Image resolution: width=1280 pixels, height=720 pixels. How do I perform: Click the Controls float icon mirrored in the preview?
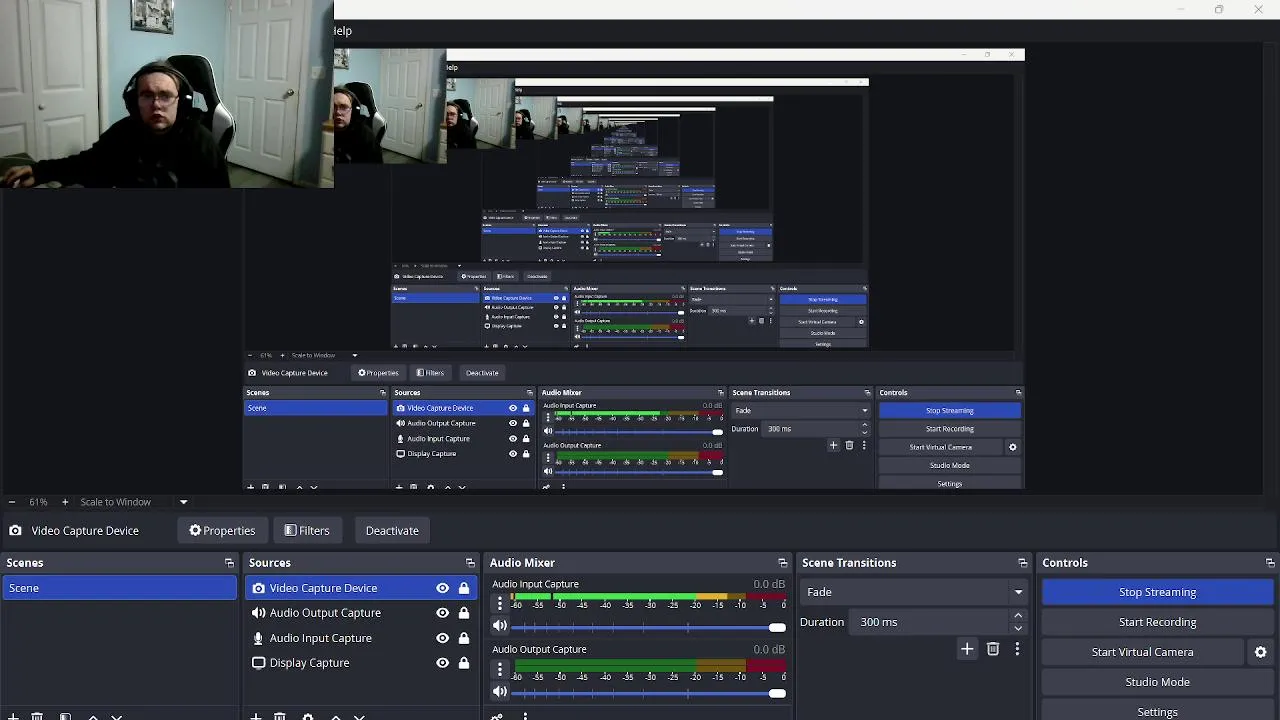pos(1018,393)
